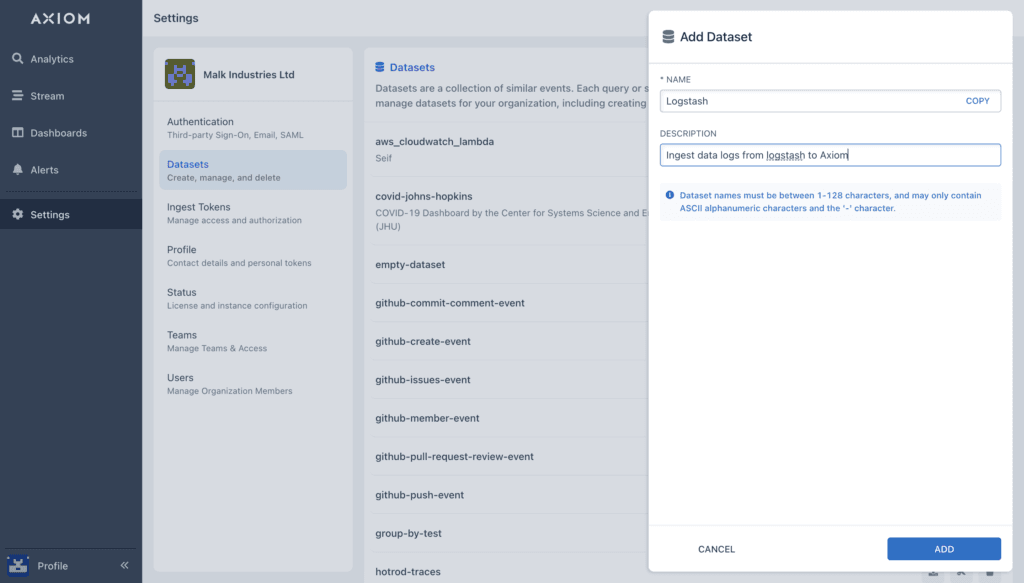
Task: Open Analytics in sidebar
Action: point(52,59)
